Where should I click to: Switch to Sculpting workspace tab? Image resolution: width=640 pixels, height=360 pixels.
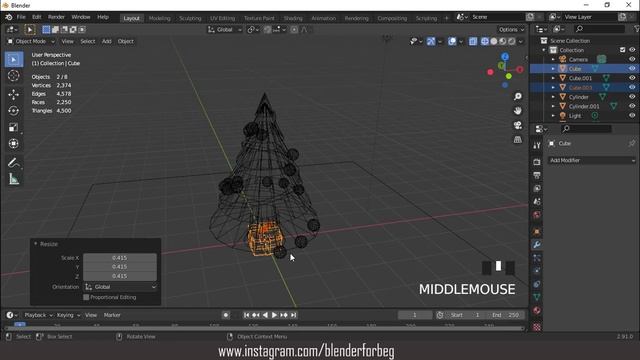click(x=190, y=18)
